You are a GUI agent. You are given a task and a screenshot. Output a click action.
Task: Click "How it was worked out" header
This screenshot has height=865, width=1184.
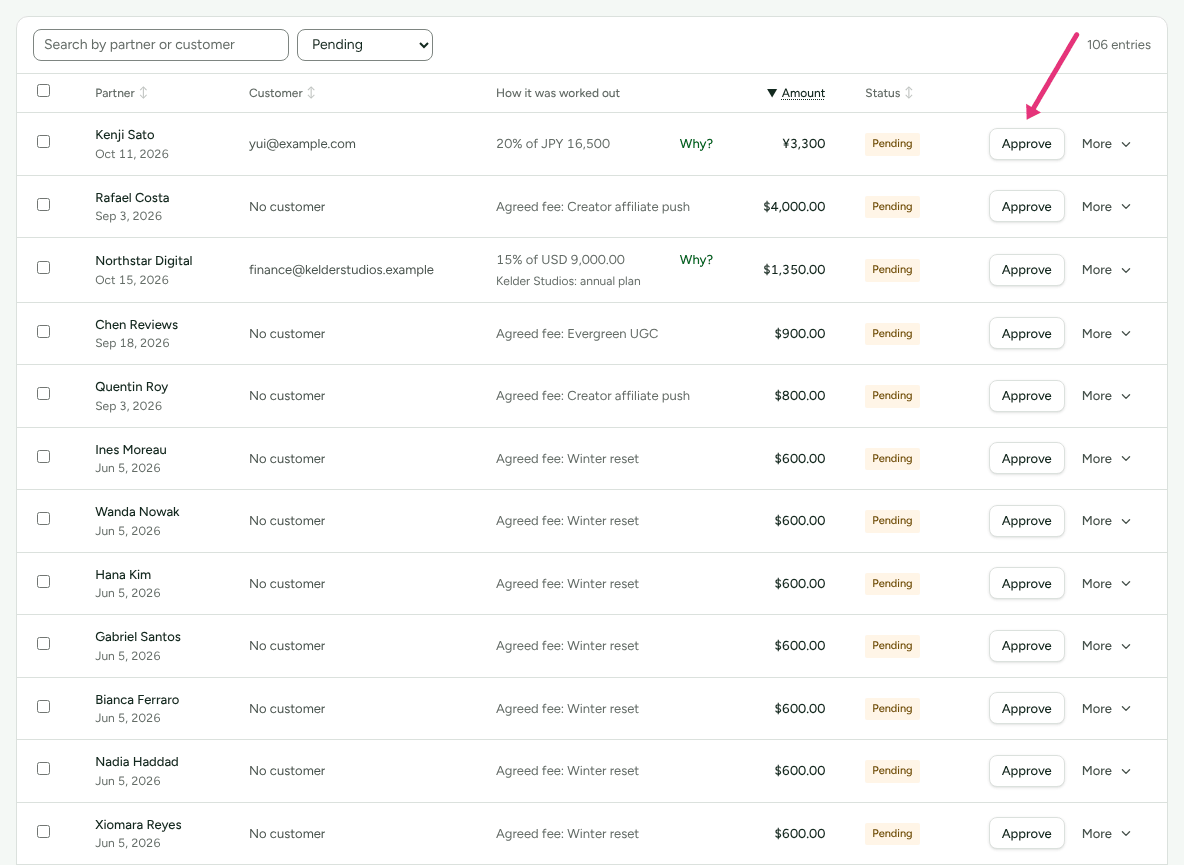tap(557, 93)
